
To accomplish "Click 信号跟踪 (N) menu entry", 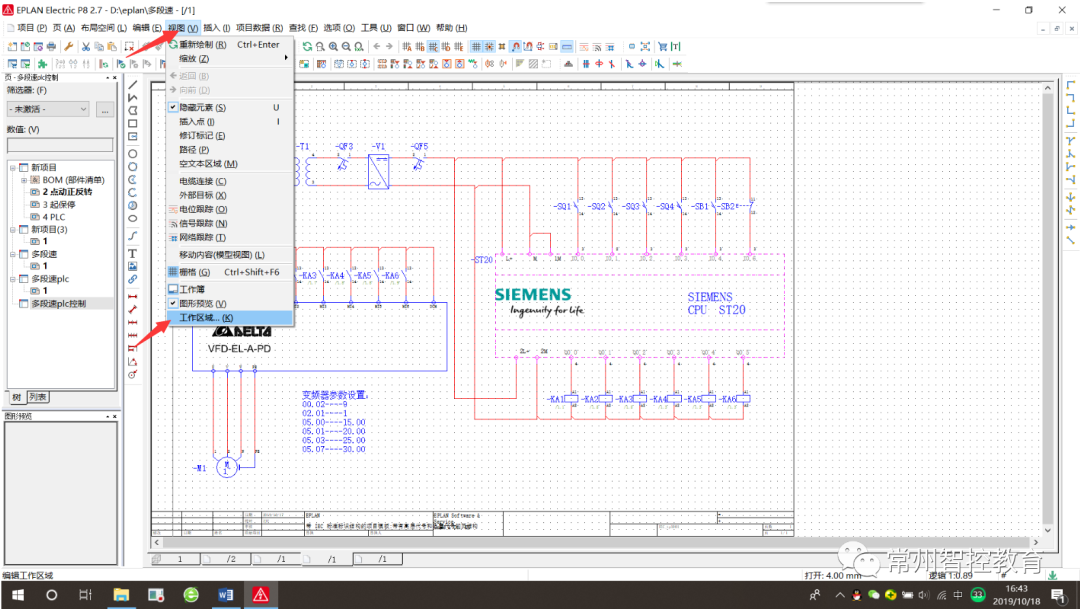I will tap(230, 223).
